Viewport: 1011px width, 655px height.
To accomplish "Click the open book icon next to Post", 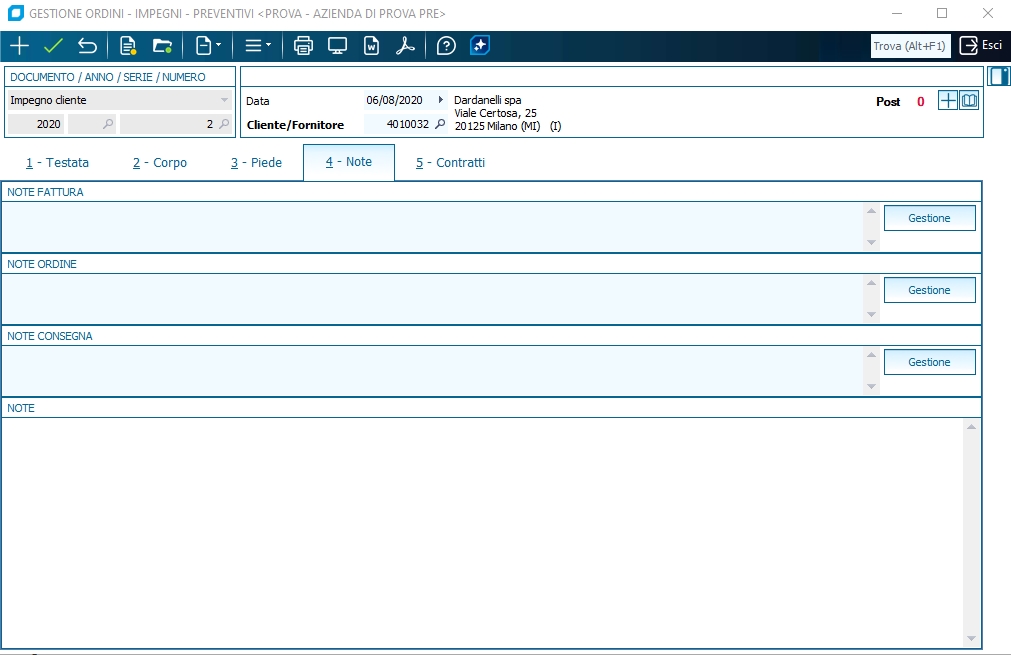I will (969, 101).
